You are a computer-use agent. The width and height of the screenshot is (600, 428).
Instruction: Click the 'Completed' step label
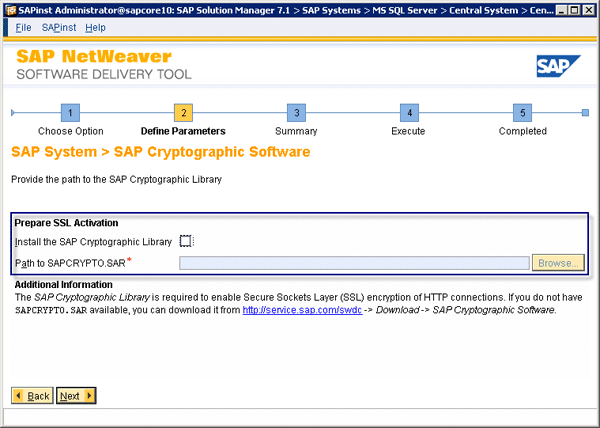pos(523,131)
